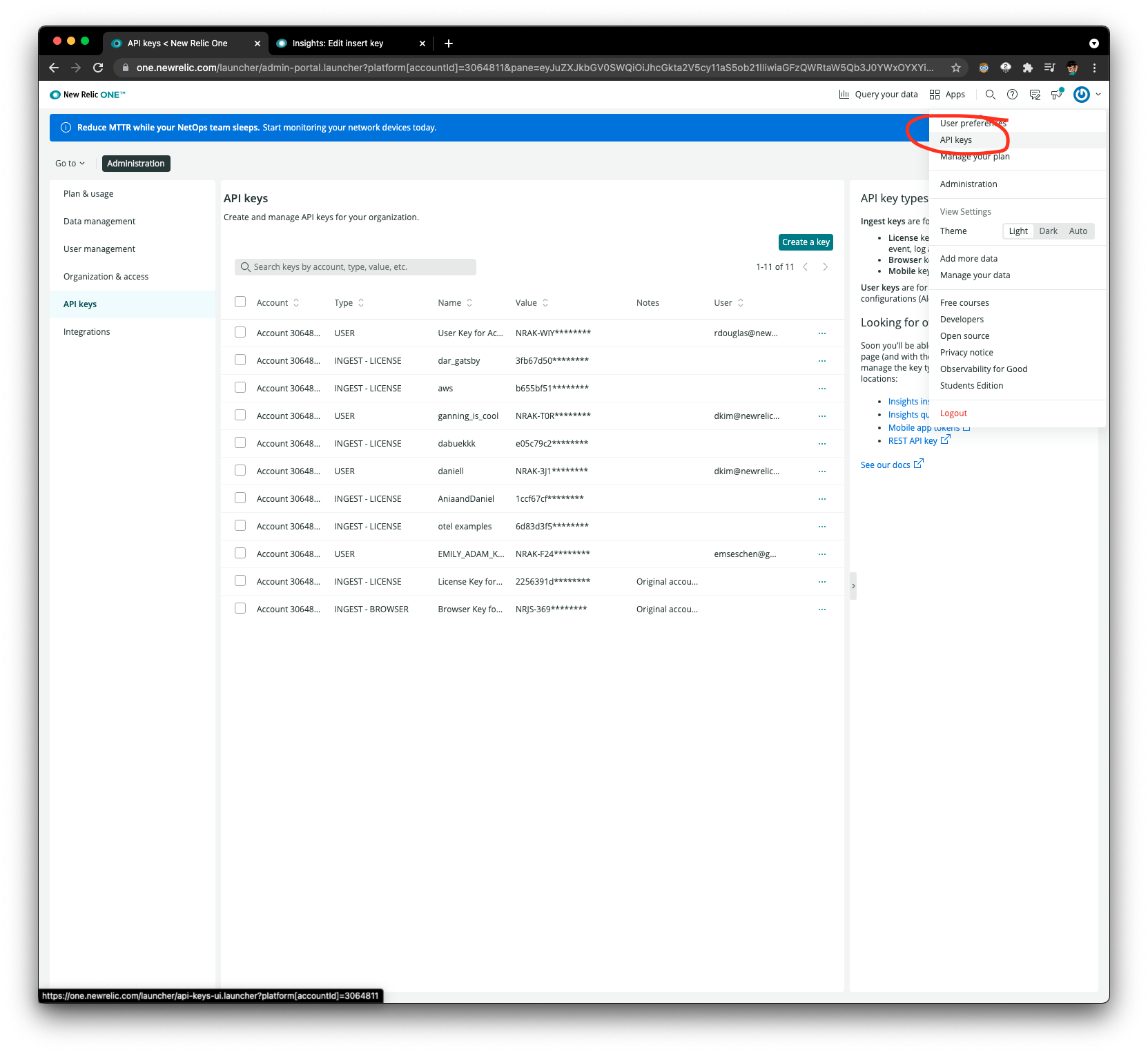
Task: Click the feedback message icon
Action: [x=1035, y=94]
